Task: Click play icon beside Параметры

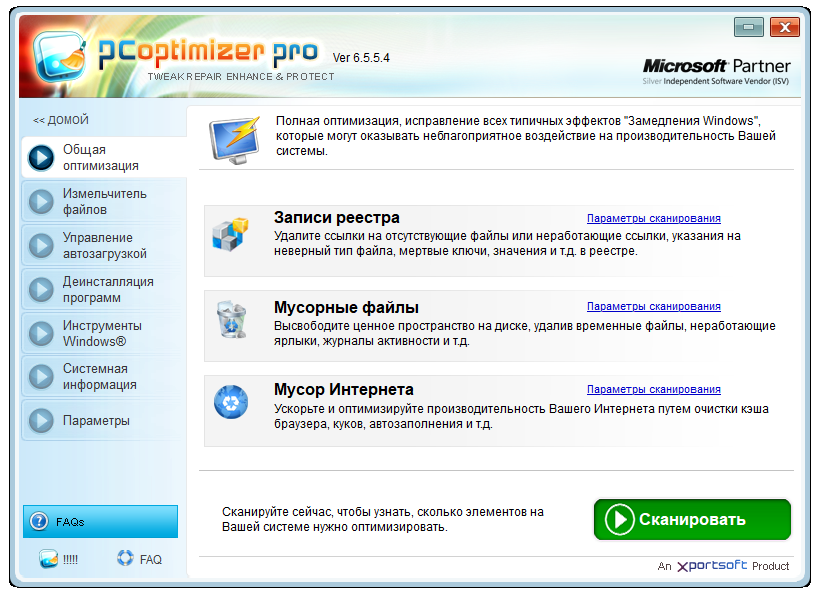Action: pyautogui.click(x=41, y=421)
